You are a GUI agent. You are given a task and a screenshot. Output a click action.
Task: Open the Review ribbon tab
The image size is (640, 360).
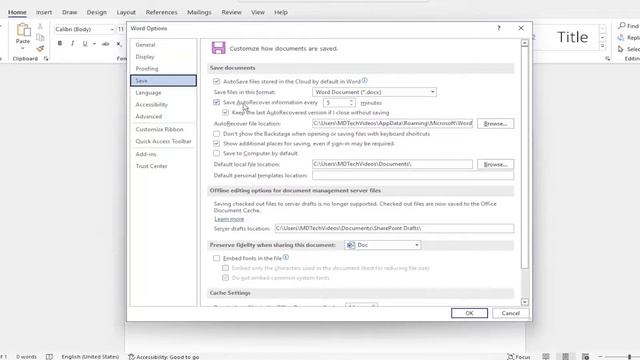231,12
